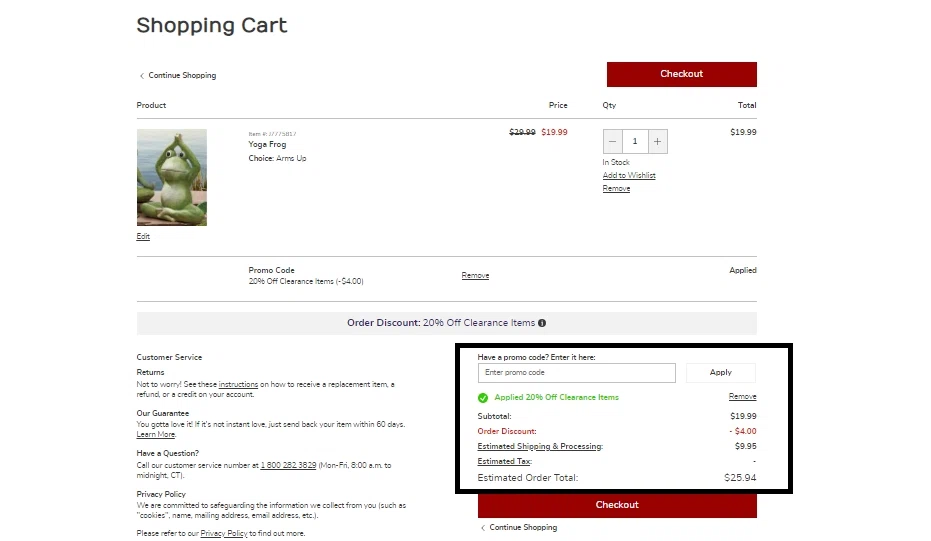
Task: Remove the applied 20% Off Clearance discount
Action: (742, 397)
